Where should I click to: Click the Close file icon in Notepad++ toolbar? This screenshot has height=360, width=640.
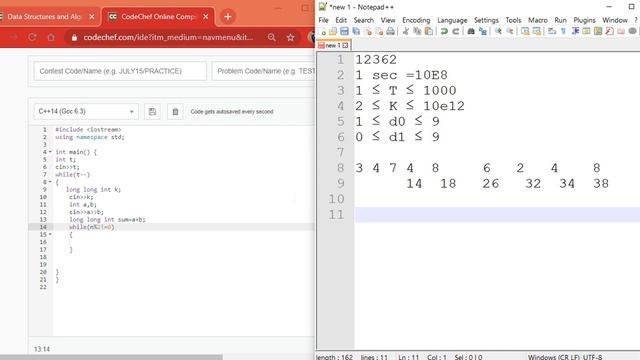point(367,31)
